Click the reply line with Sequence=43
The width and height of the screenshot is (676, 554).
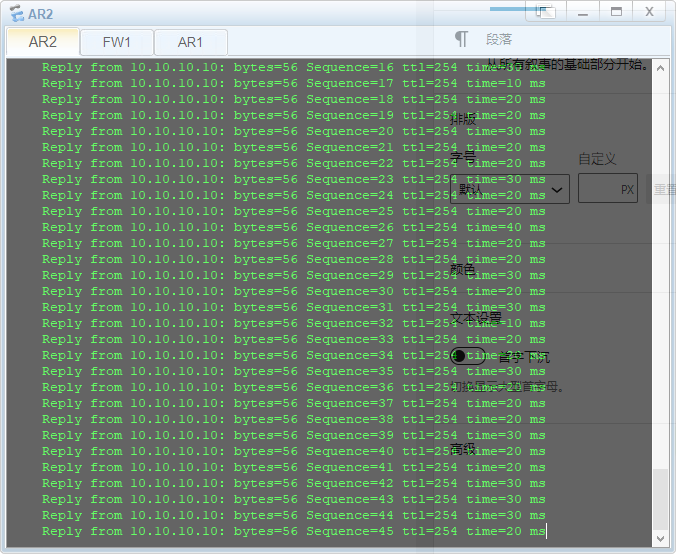click(293, 500)
